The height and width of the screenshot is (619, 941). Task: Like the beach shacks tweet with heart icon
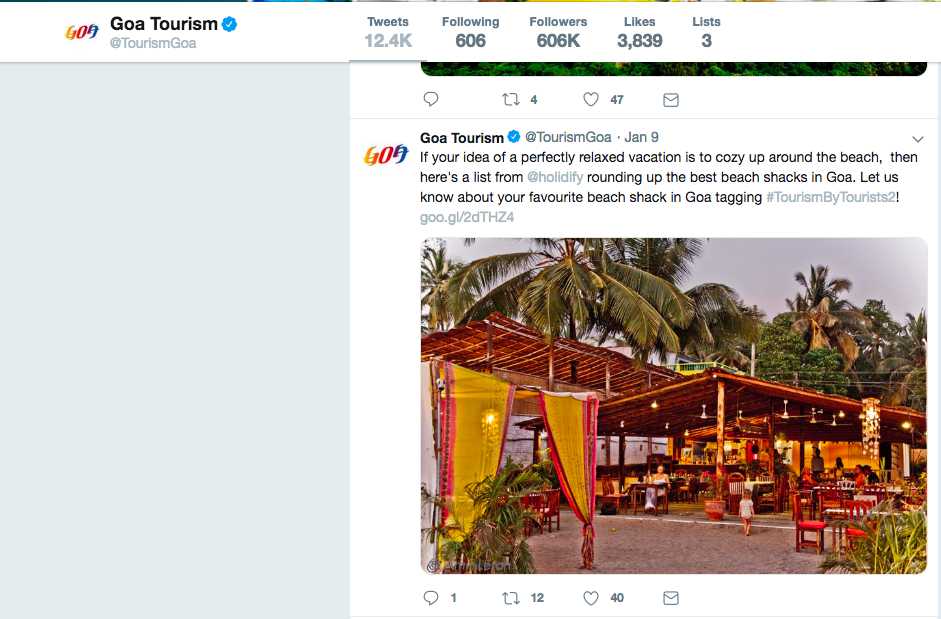pos(591,597)
